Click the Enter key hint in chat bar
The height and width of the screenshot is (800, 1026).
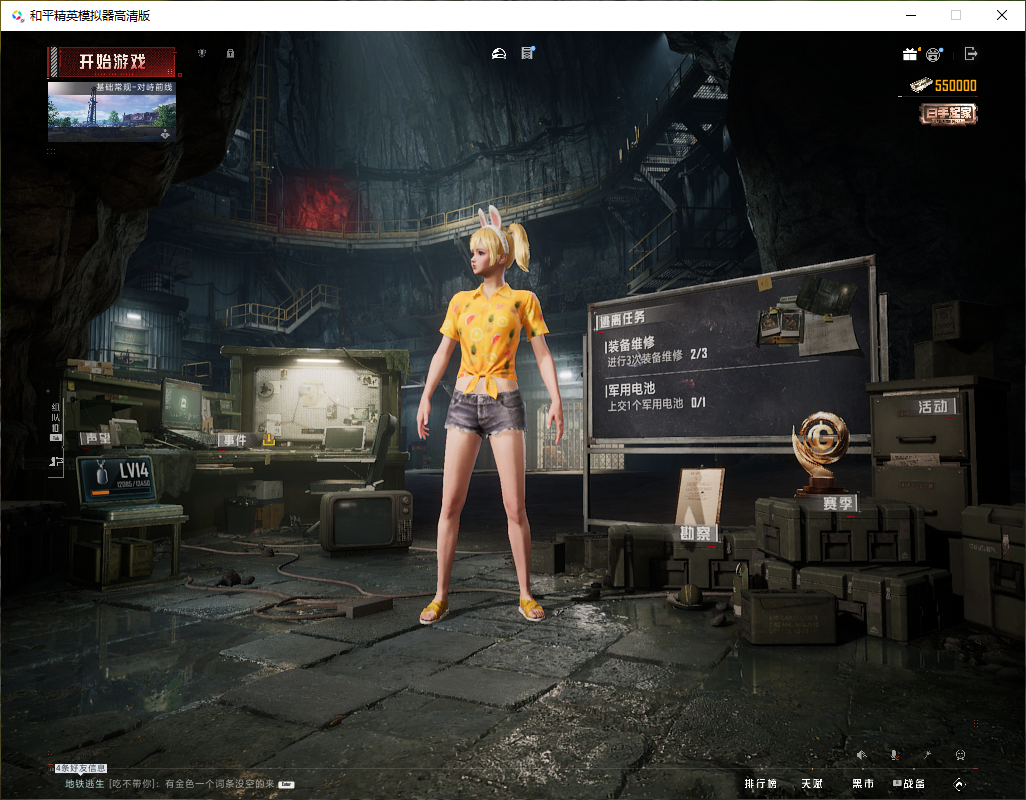(287, 784)
